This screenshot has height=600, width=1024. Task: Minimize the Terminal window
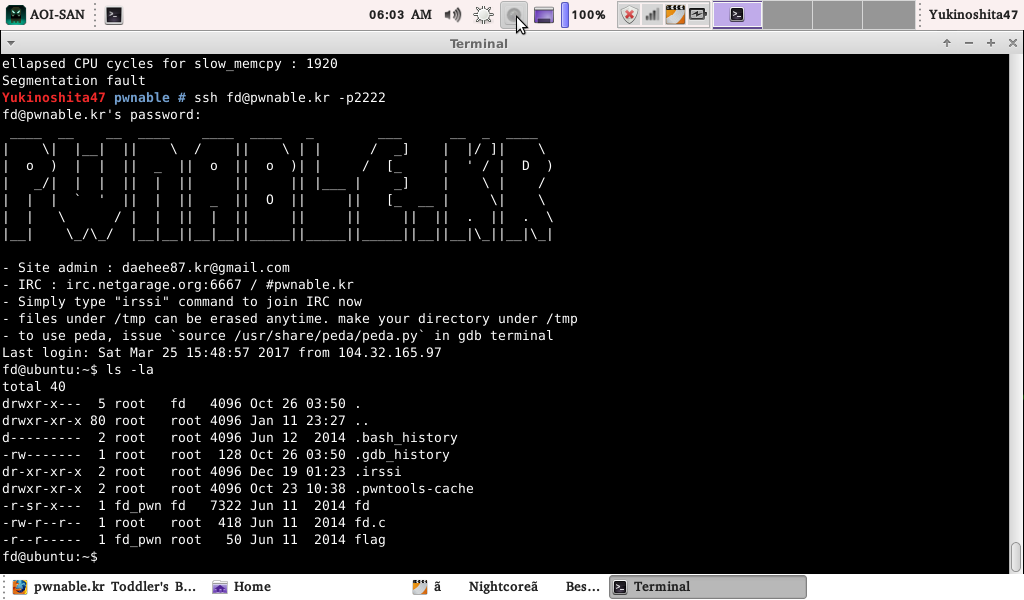tap(969, 43)
